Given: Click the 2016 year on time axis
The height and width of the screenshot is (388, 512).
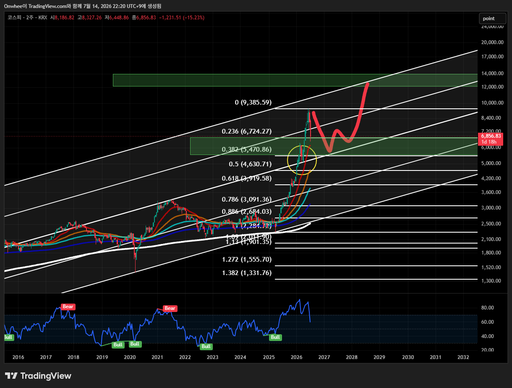Looking at the screenshot, I should 18,357.
